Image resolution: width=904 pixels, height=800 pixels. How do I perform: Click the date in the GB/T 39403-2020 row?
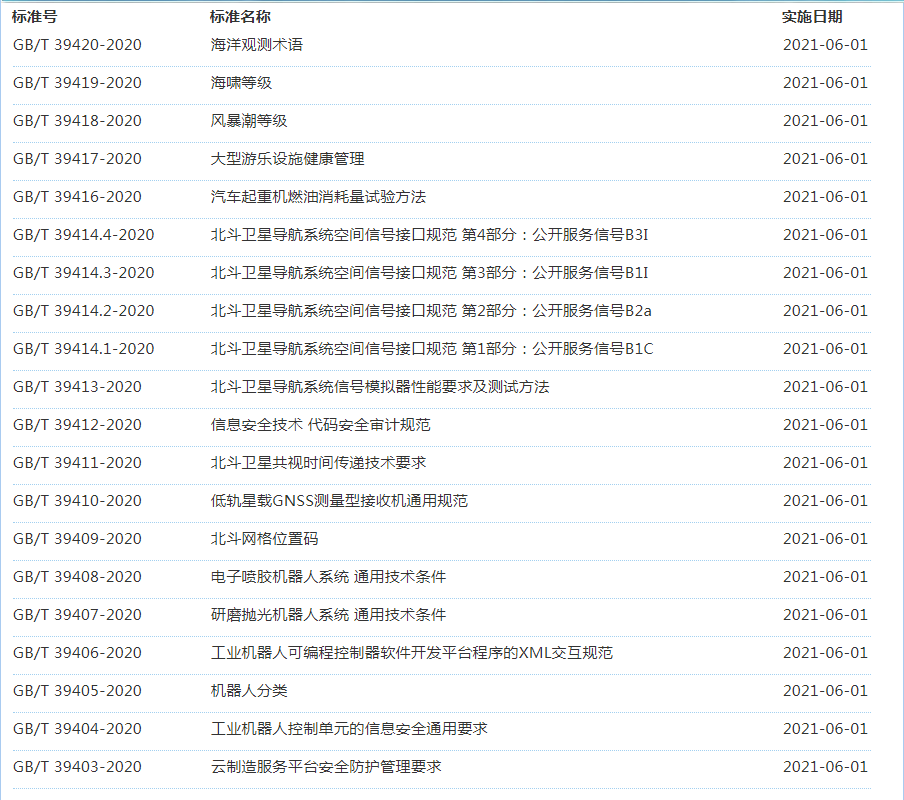click(826, 768)
